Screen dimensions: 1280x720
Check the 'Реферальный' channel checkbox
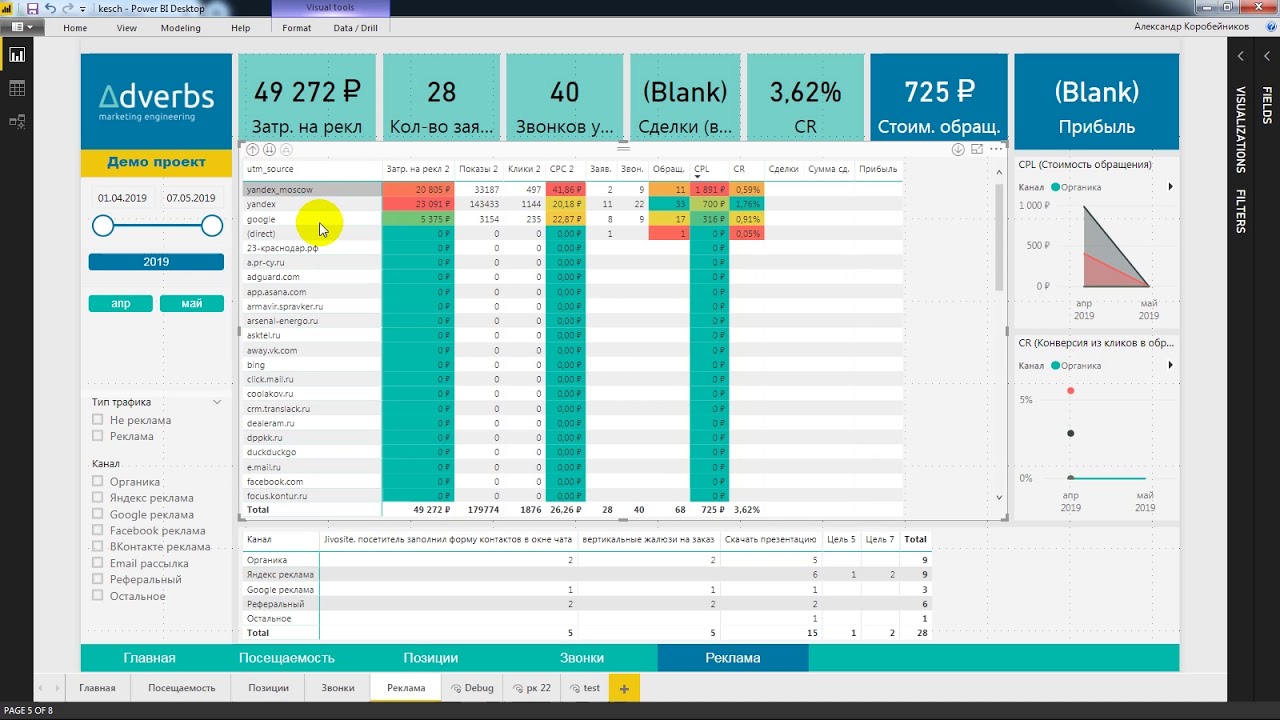(x=98, y=579)
